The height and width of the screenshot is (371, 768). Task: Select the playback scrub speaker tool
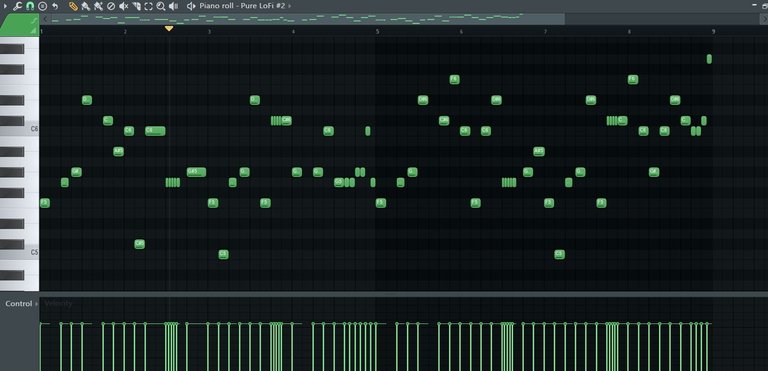tap(173, 6)
